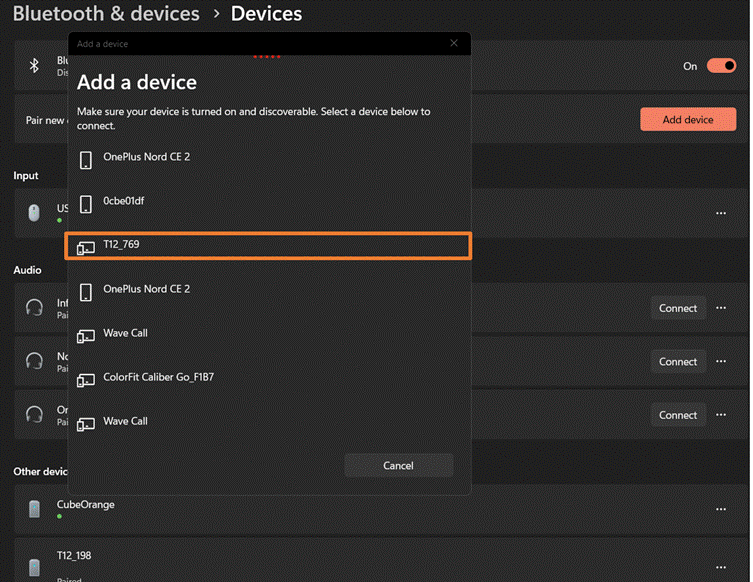Viewport: 753px width, 582px height.
Task: Click the orange Add device button
Action: [687, 120]
